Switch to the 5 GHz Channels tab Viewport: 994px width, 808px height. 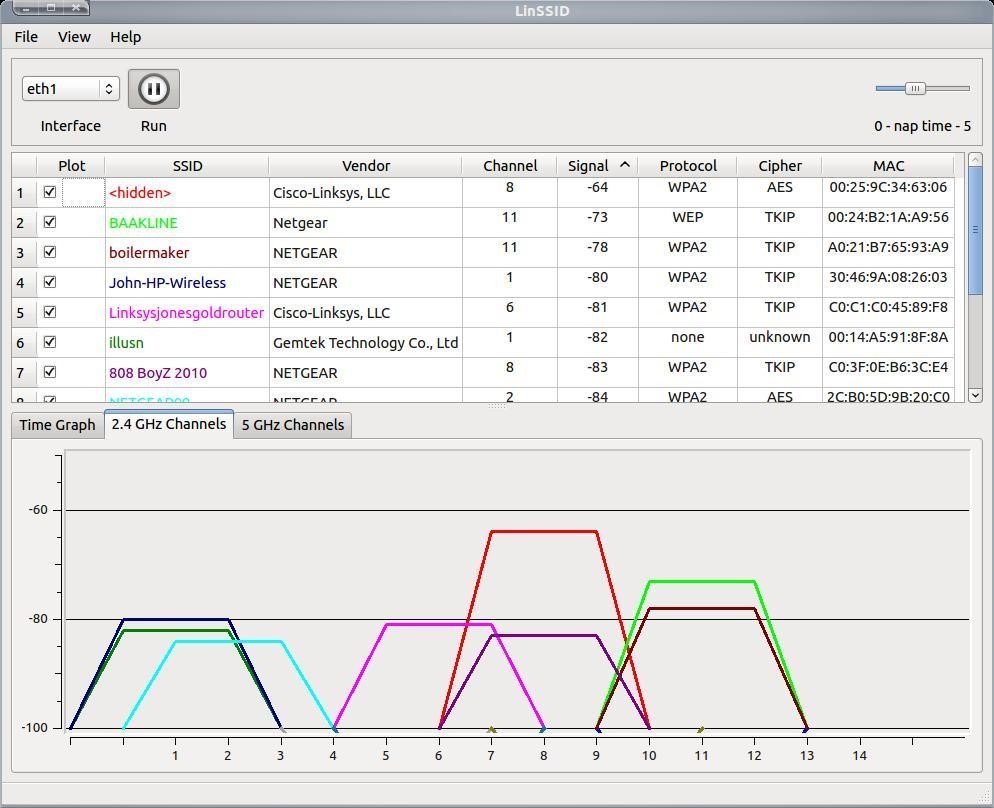[x=292, y=425]
